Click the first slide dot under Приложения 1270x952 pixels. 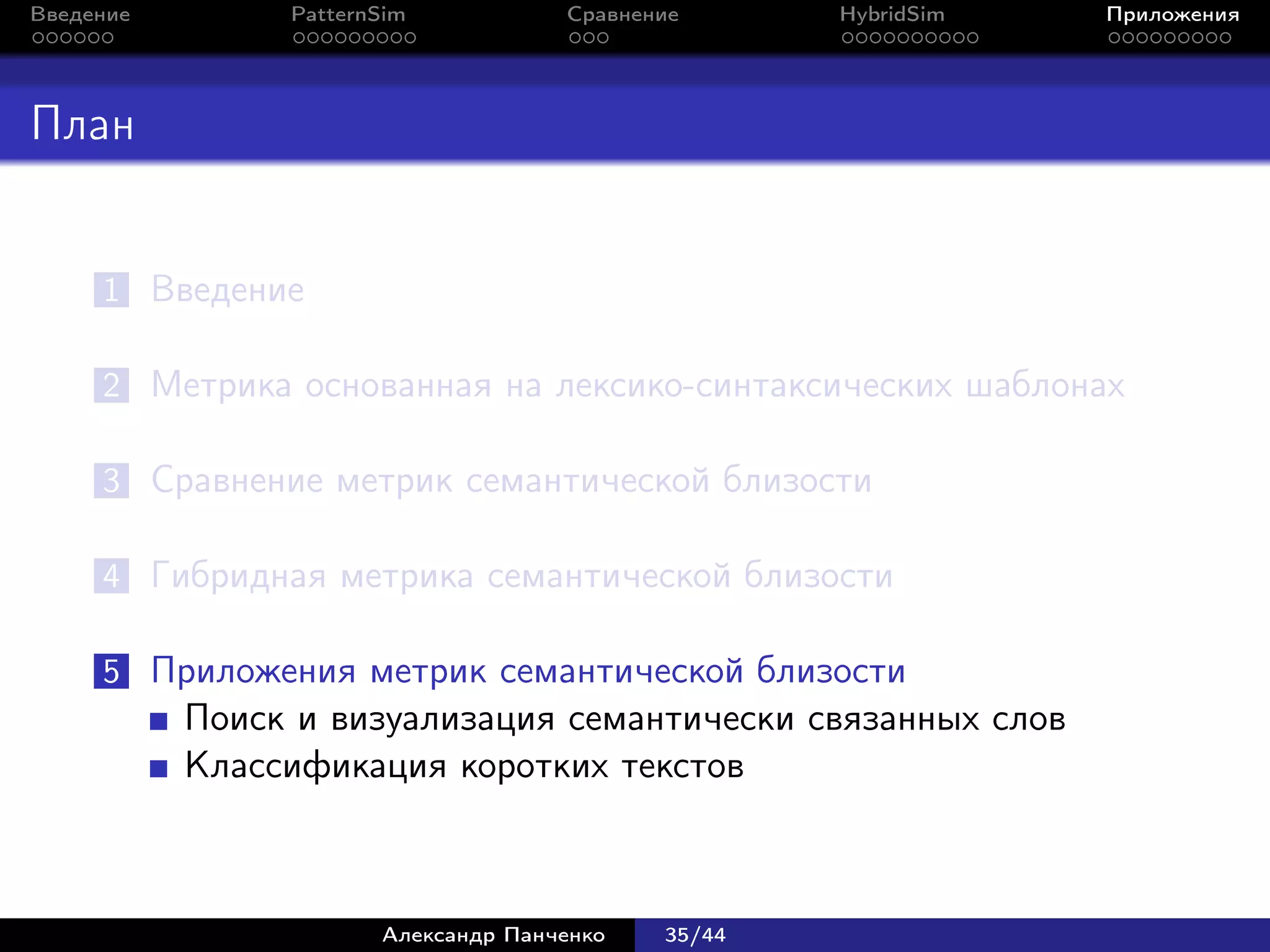pyautogui.click(x=1114, y=38)
